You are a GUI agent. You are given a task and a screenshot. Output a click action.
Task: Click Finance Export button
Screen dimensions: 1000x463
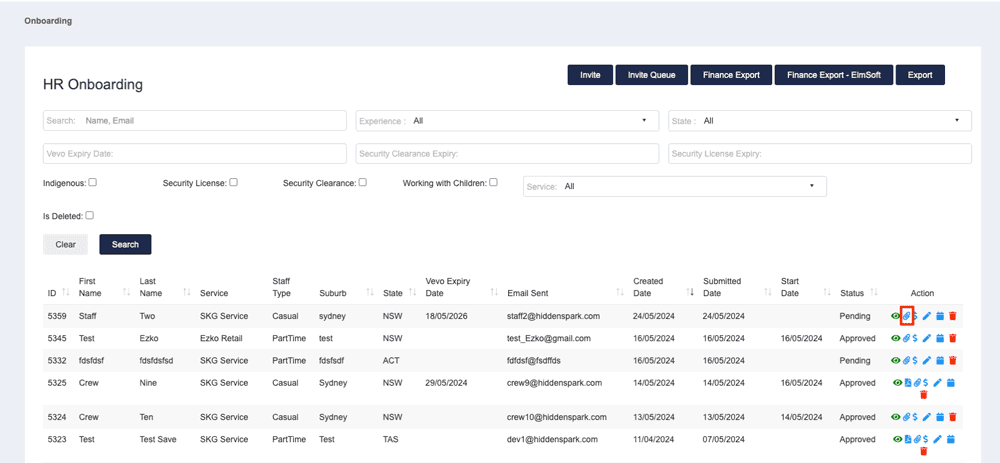pyautogui.click(x=732, y=75)
